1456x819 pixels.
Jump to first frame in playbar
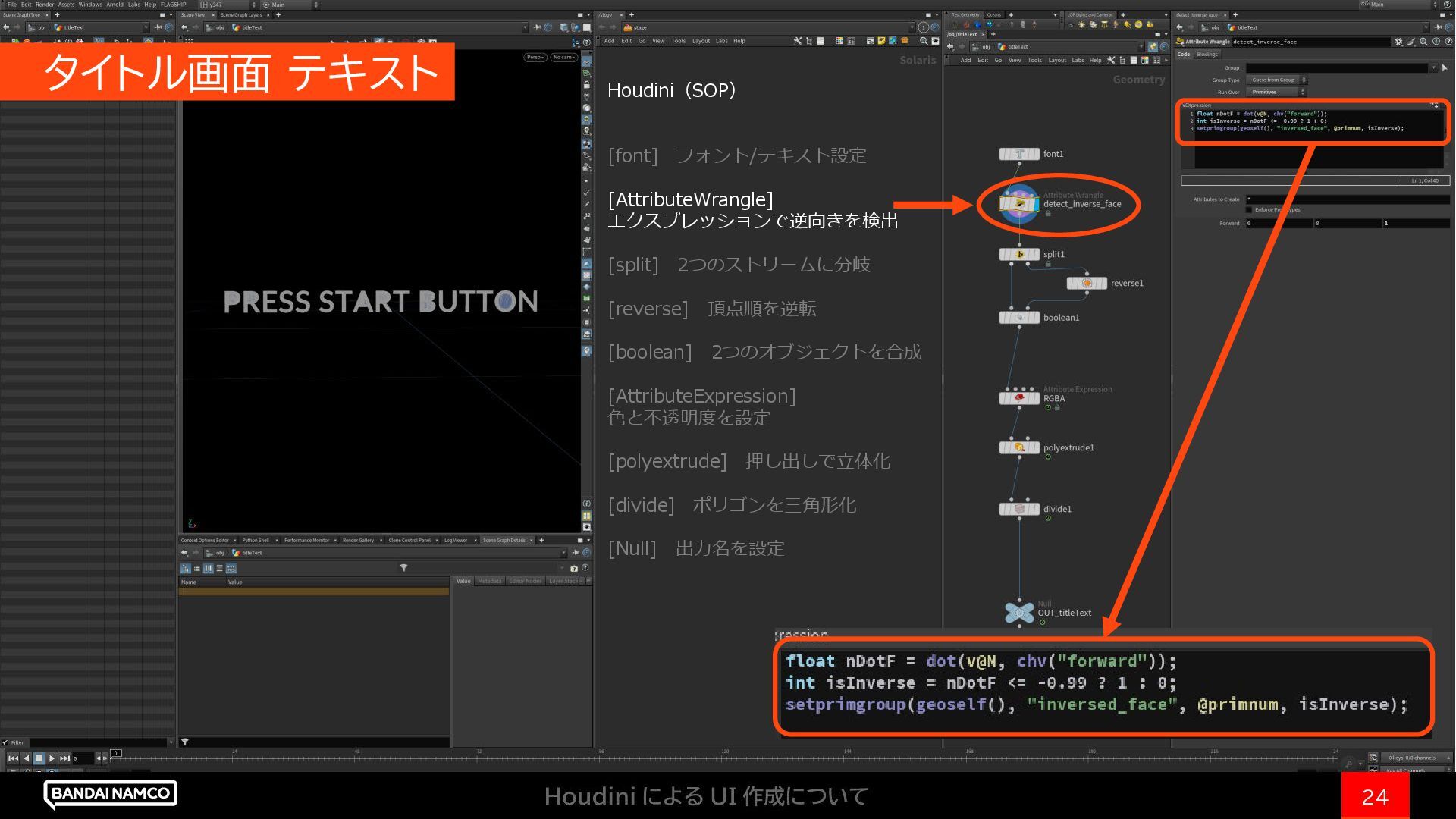pyautogui.click(x=13, y=758)
